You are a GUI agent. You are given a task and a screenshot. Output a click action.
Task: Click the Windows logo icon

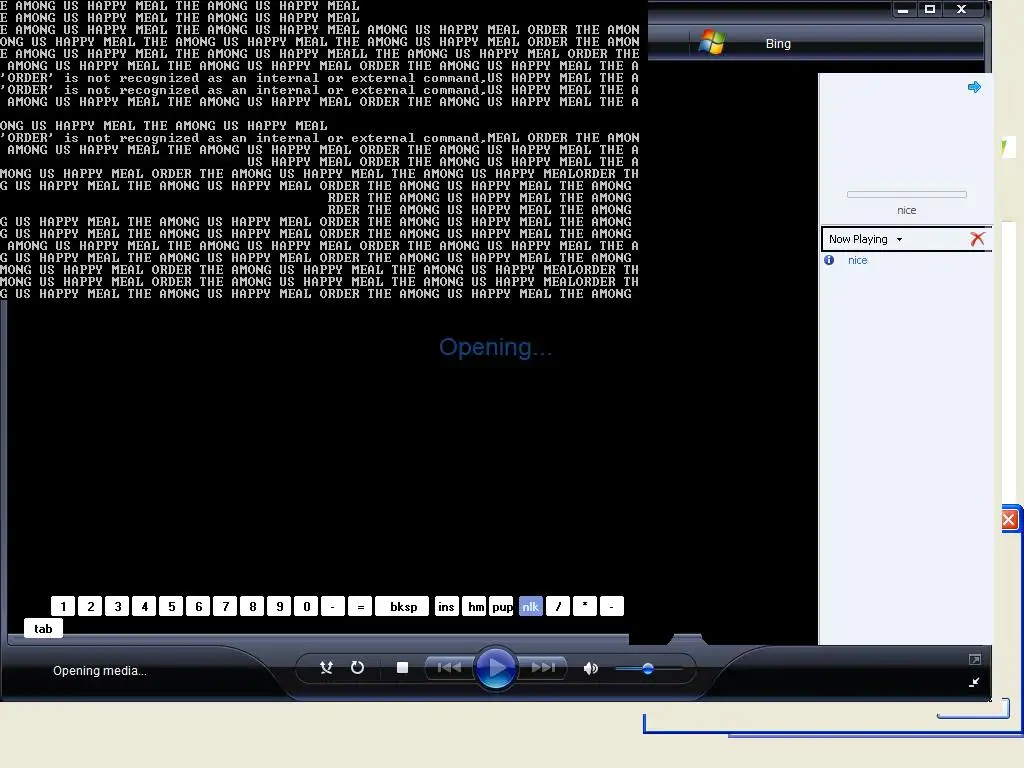pos(712,42)
